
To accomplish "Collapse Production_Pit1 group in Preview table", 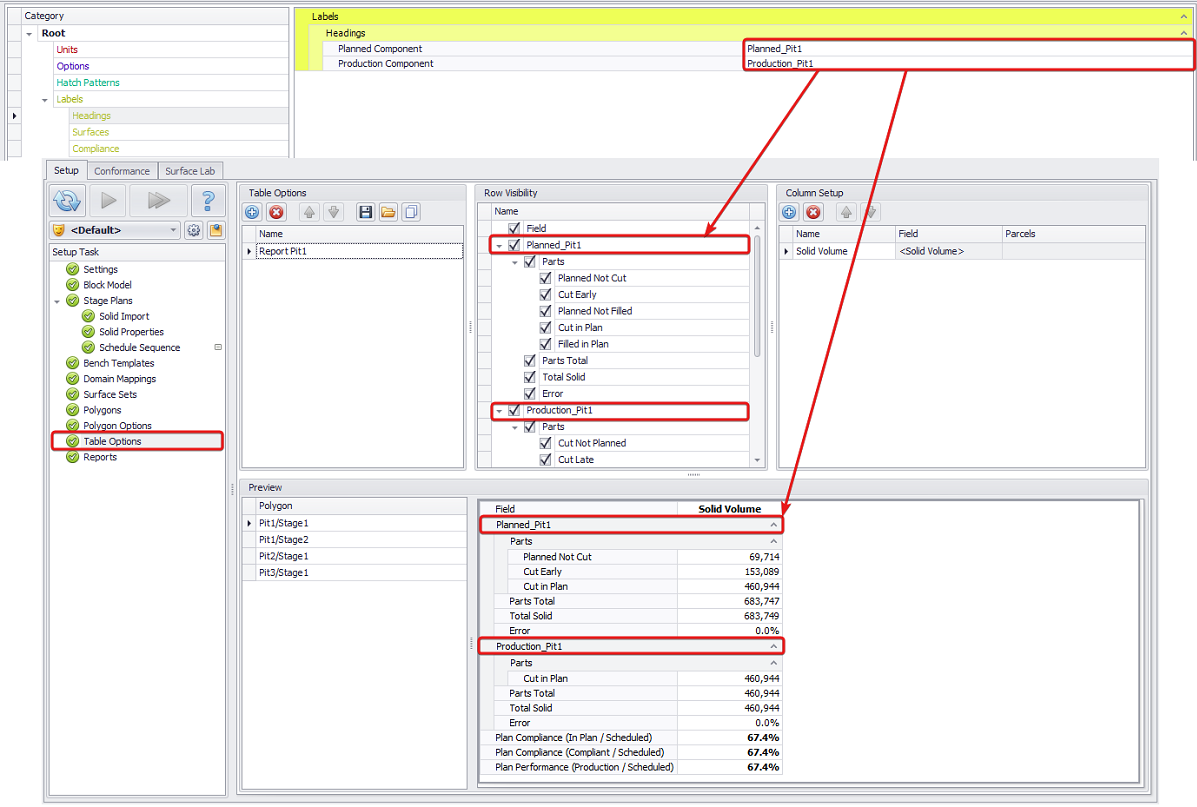I will [773, 646].
